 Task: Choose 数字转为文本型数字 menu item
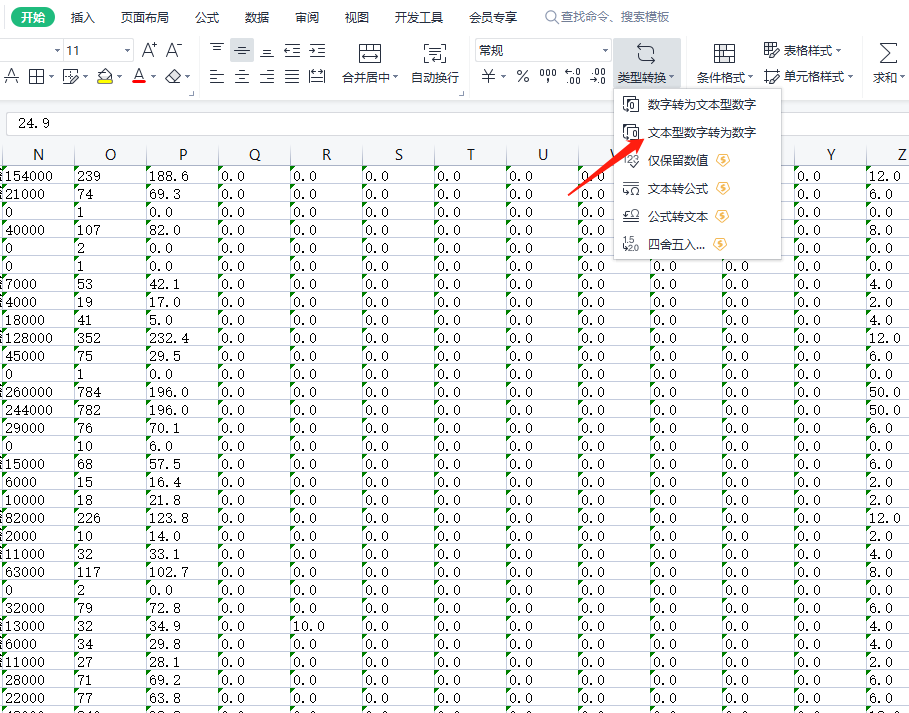point(697,104)
